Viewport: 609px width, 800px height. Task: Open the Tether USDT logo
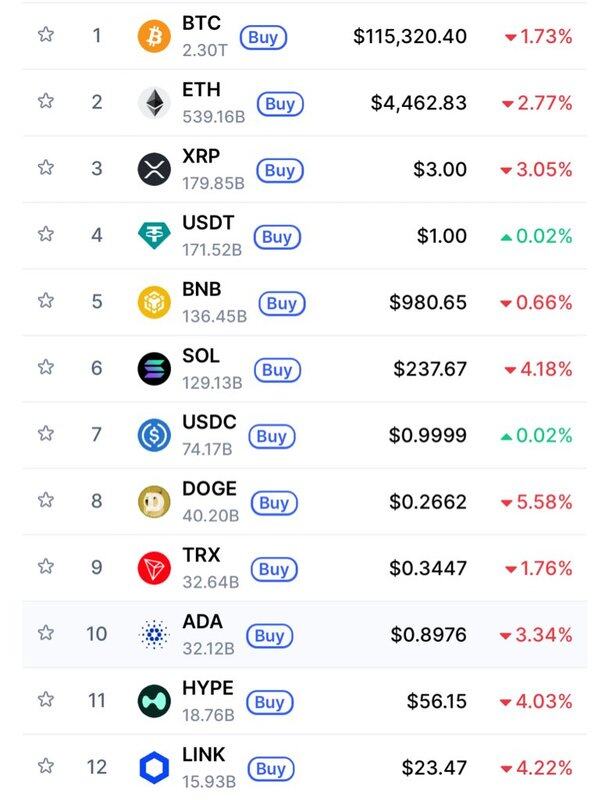point(154,236)
